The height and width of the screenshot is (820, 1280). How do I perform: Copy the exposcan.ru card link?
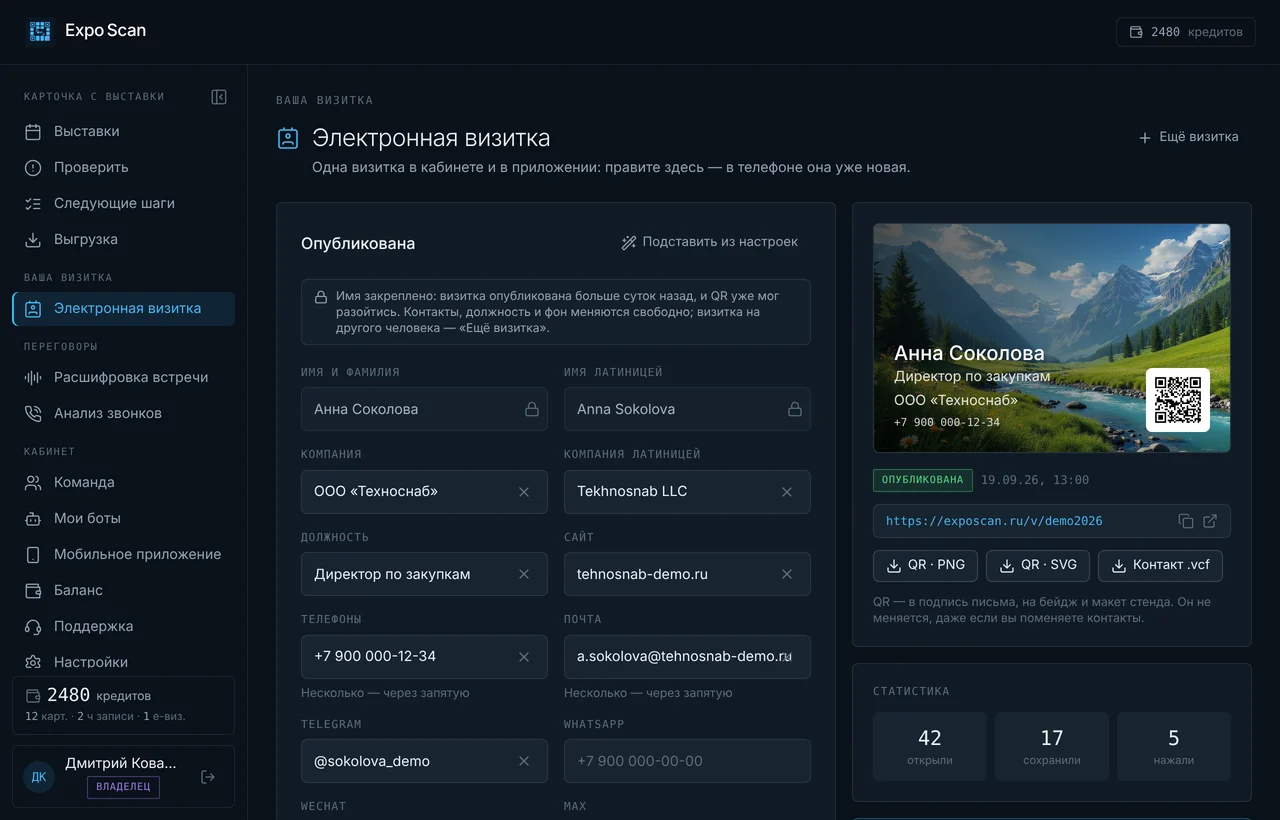pyautogui.click(x=1186, y=521)
